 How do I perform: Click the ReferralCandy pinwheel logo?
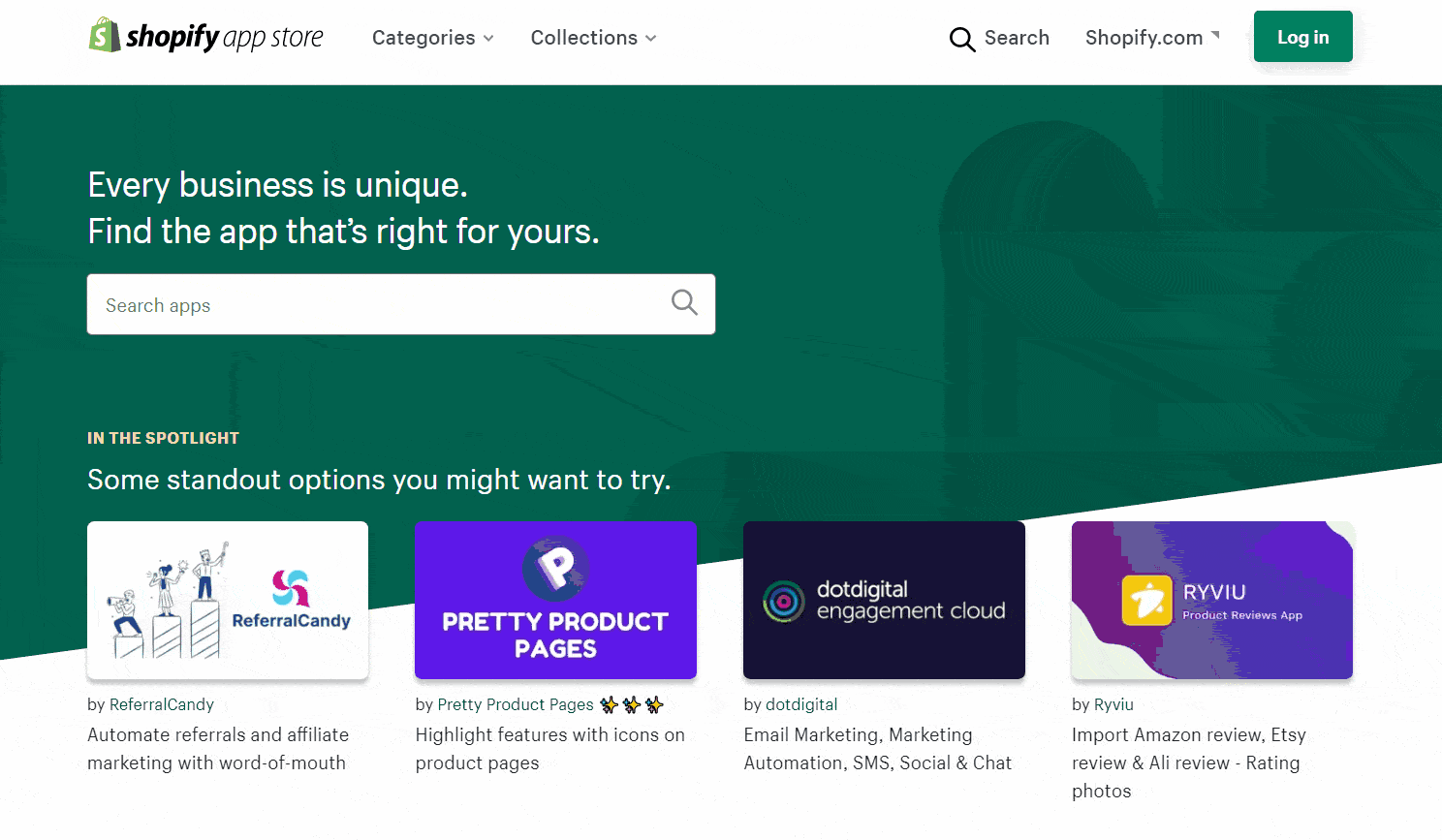tap(291, 588)
